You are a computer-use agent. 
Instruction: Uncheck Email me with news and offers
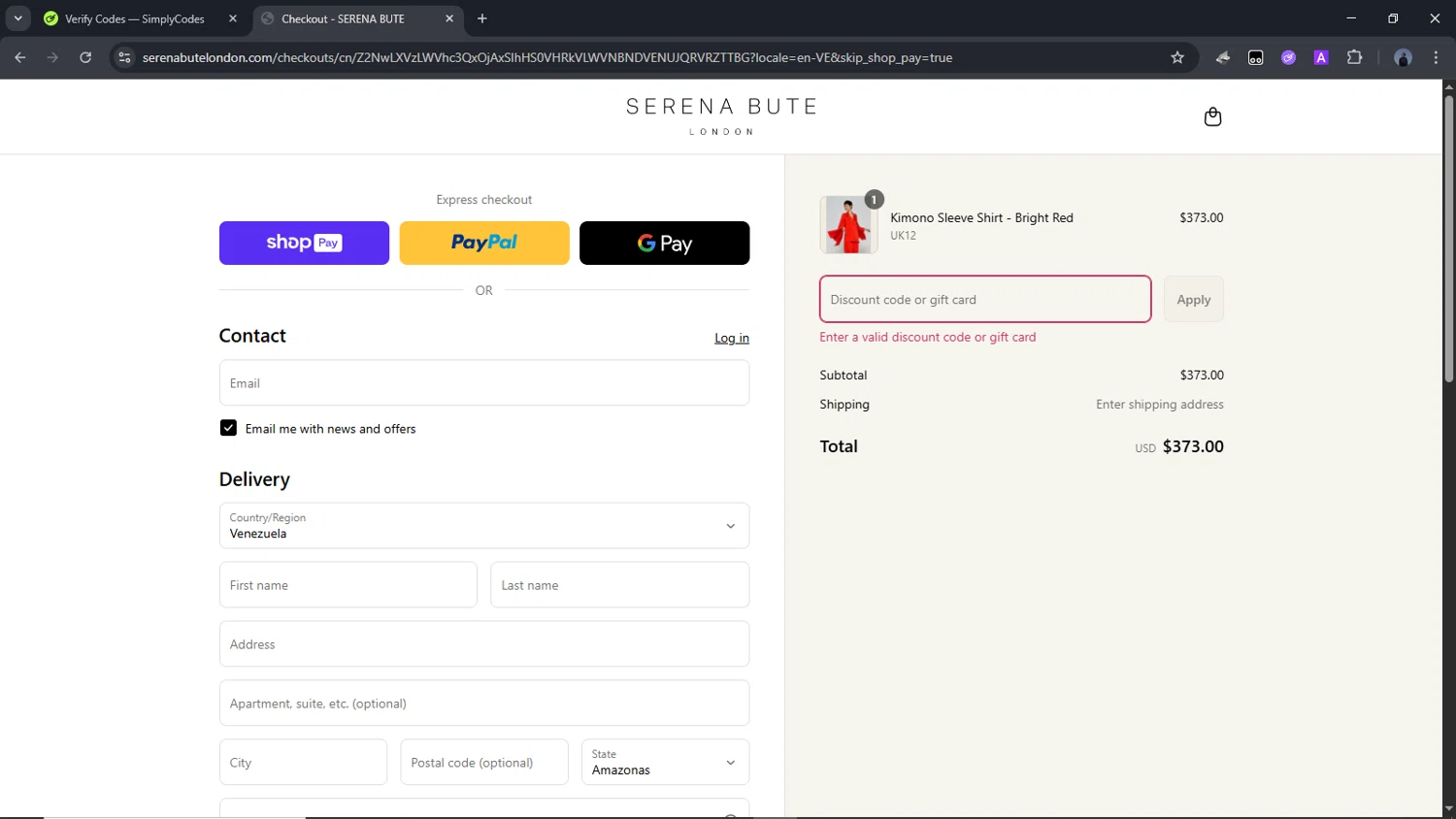coord(228,428)
